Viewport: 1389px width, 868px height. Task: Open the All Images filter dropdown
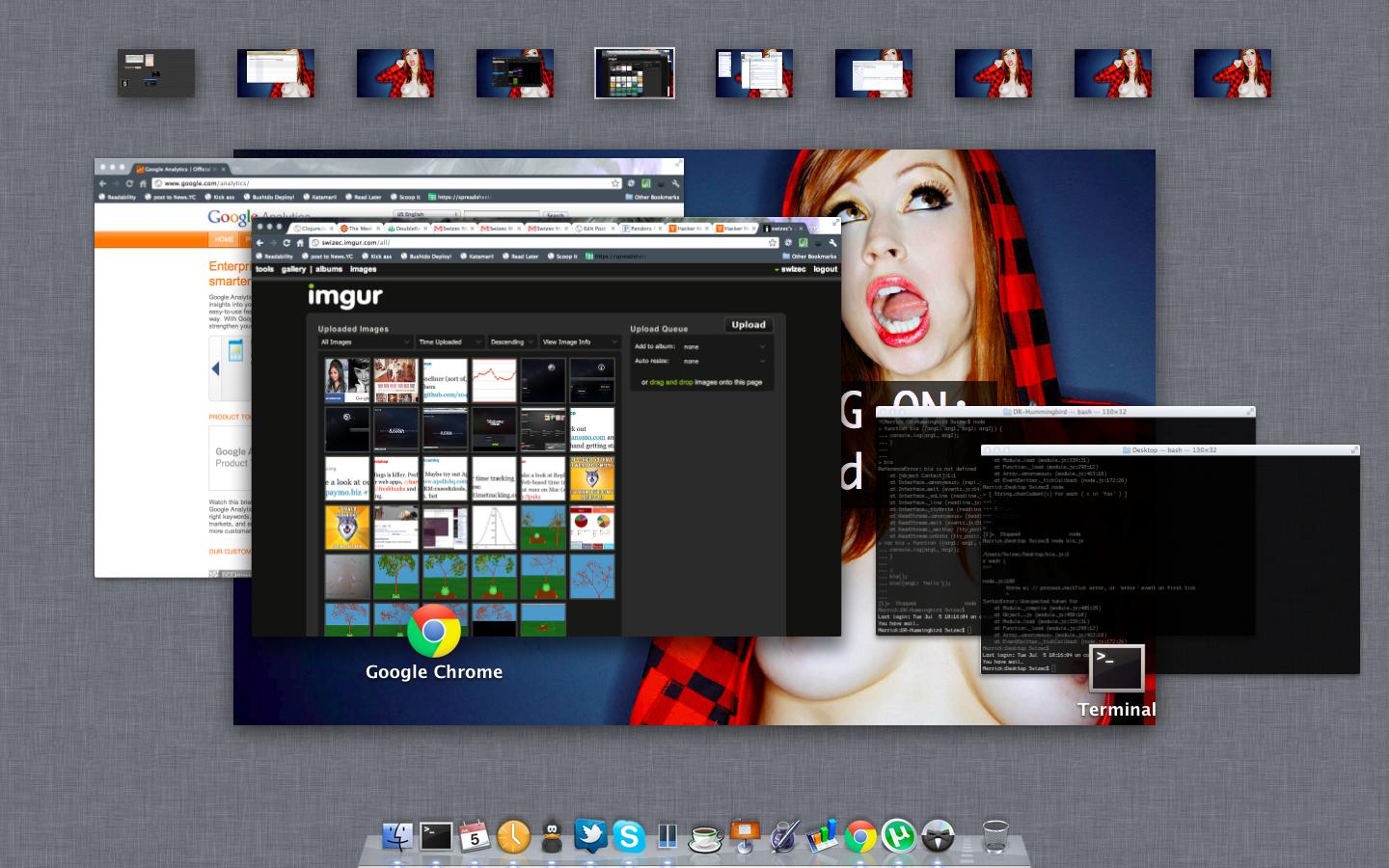click(365, 341)
